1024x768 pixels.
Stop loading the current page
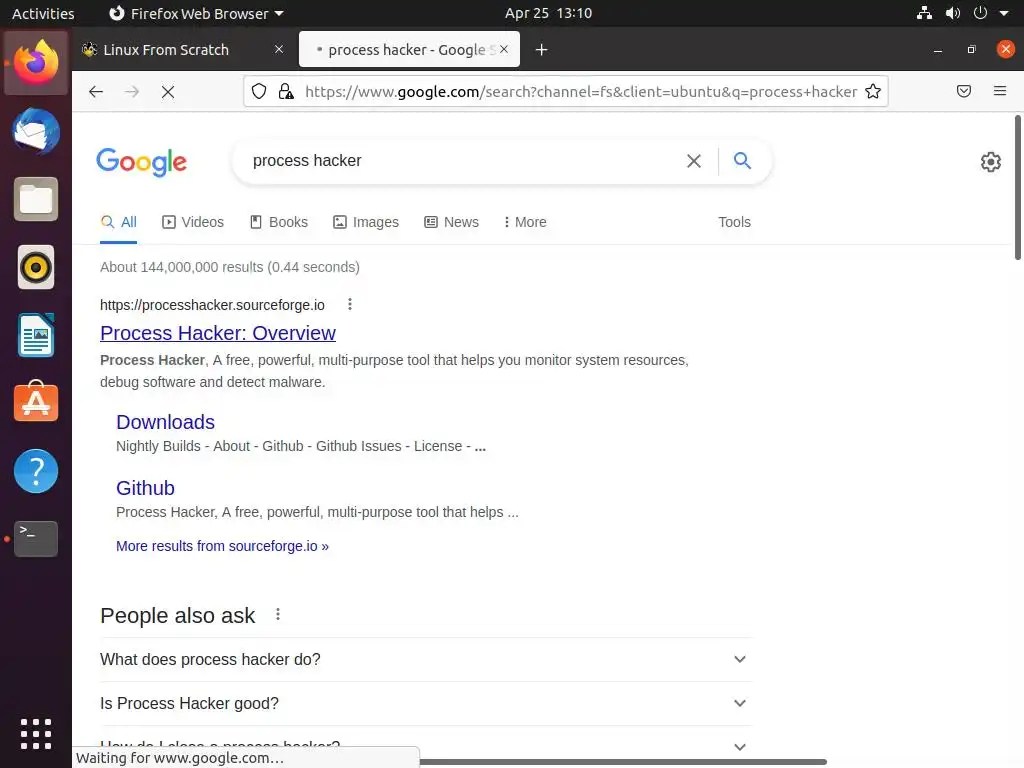tap(168, 91)
